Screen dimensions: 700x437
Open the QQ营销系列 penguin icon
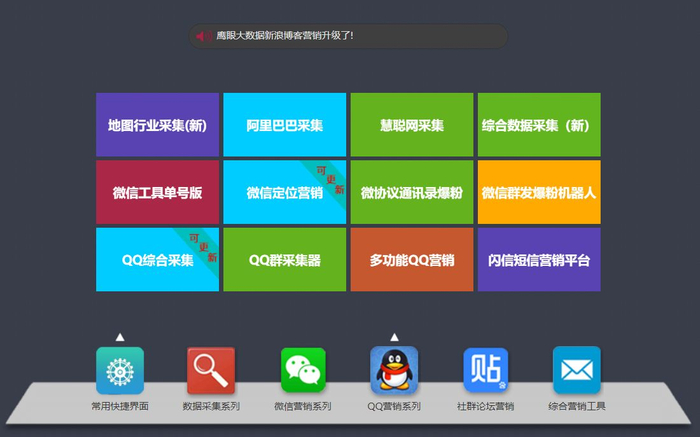[394, 370]
